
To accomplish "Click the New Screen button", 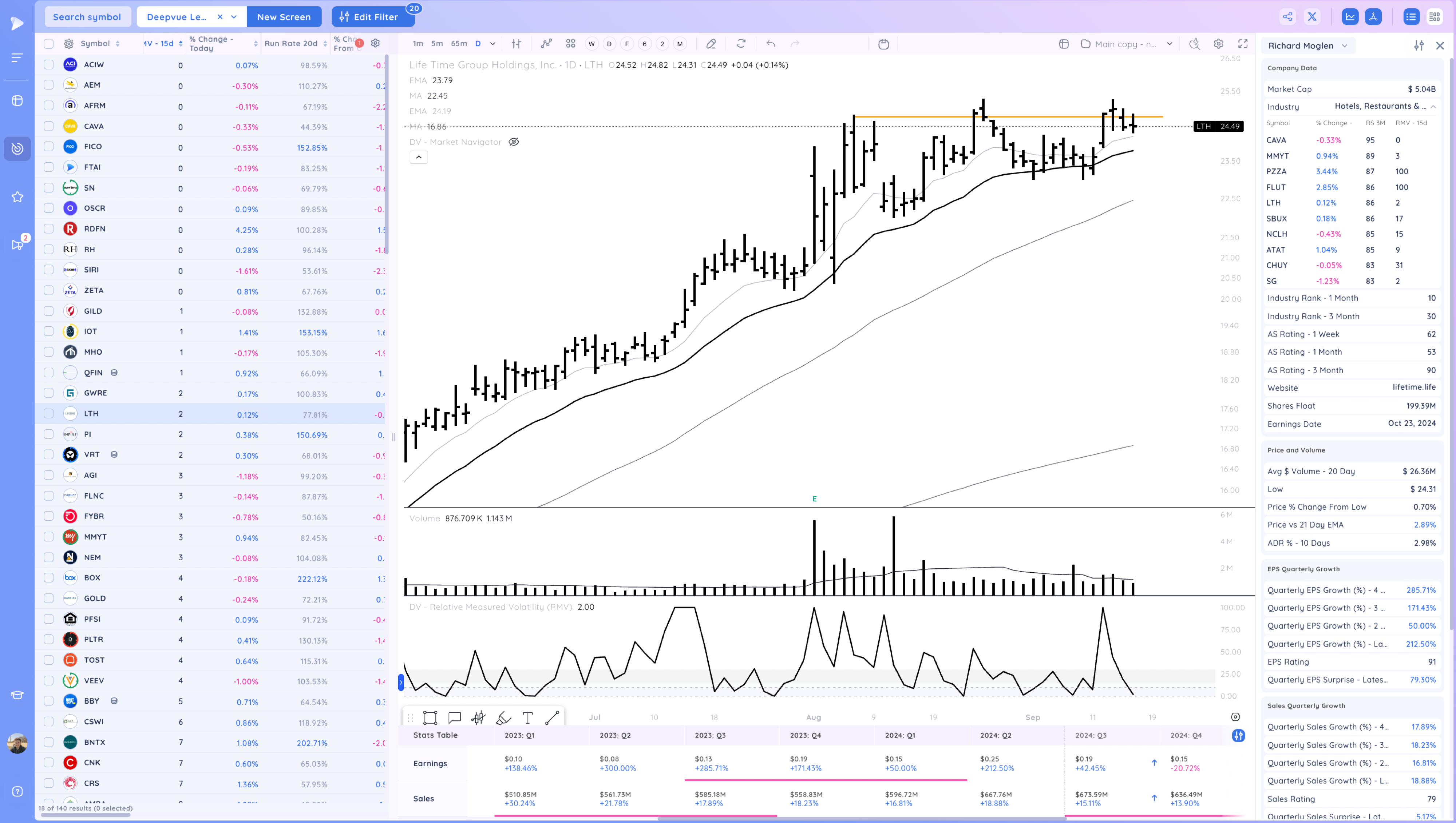I will point(284,17).
